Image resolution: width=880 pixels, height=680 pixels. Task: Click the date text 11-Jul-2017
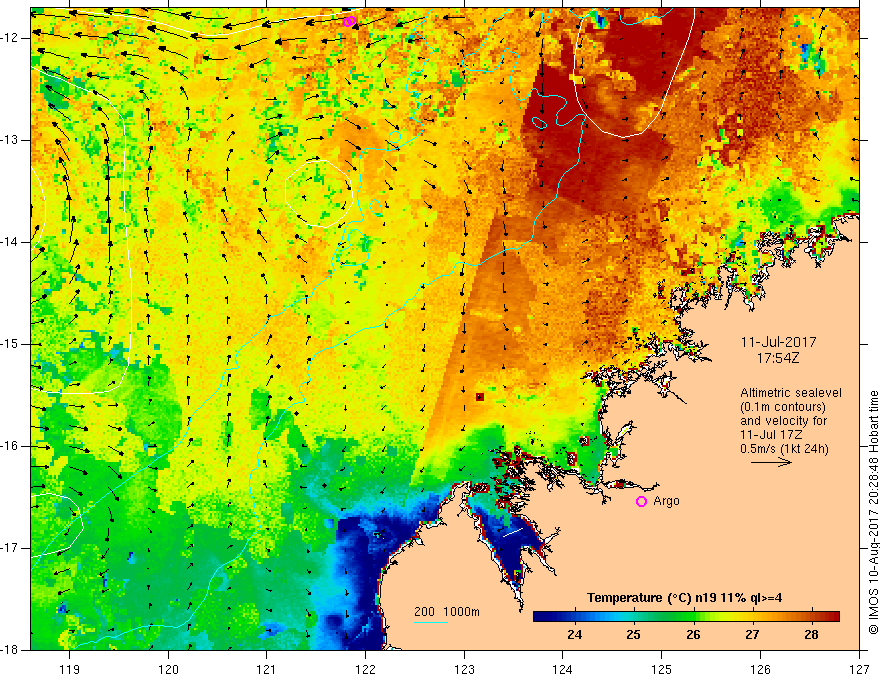(778, 342)
